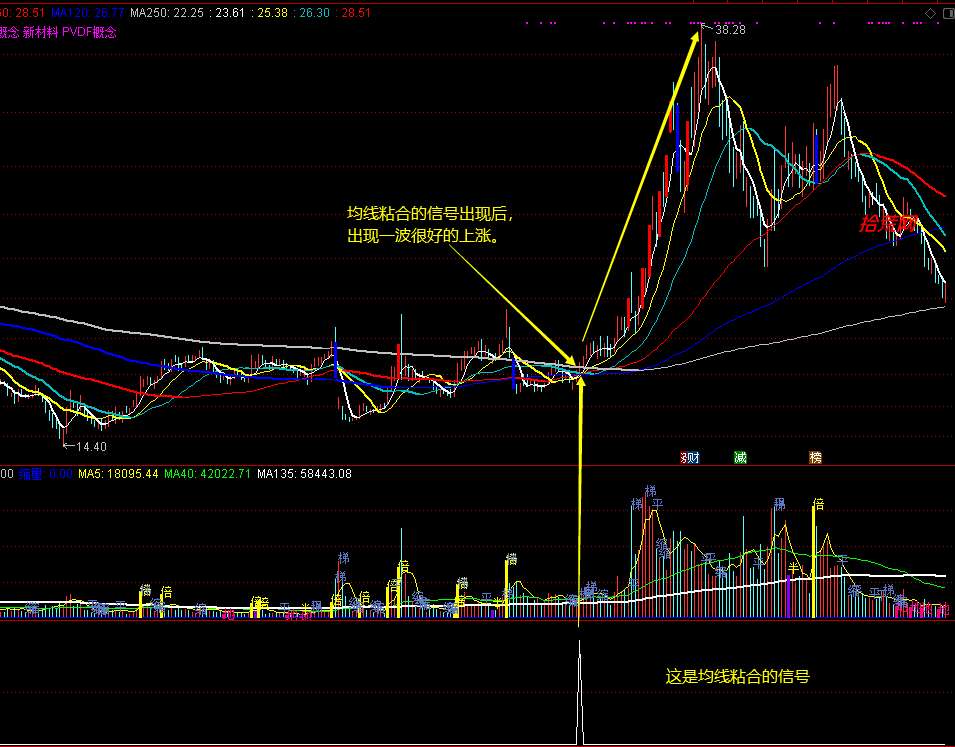Open the 新材料 concept tag
955x747 pixels.
(40, 32)
